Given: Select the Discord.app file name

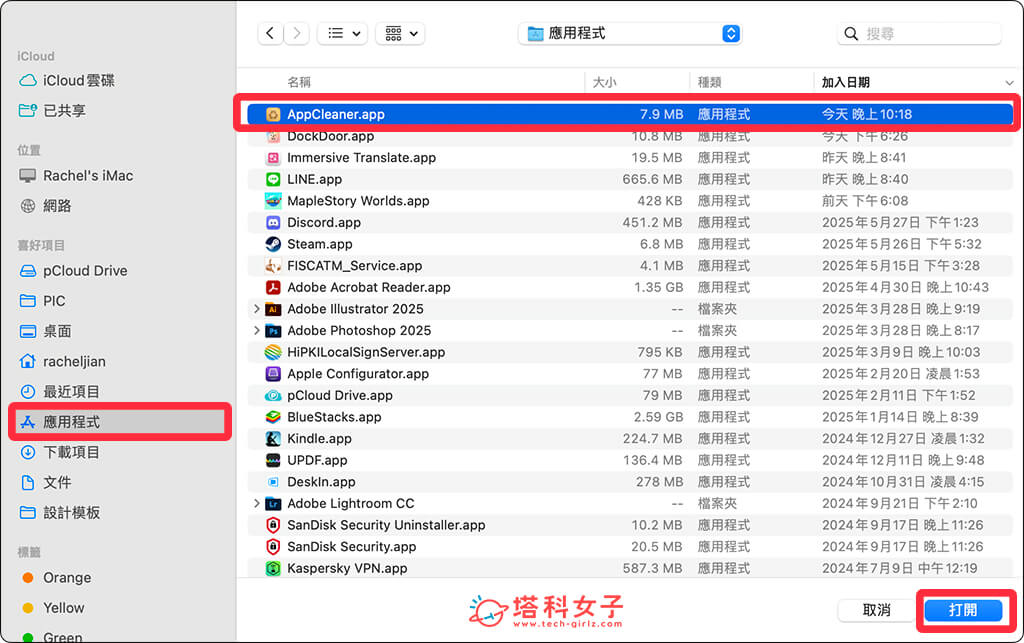Looking at the screenshot, I should click(324, 222).
